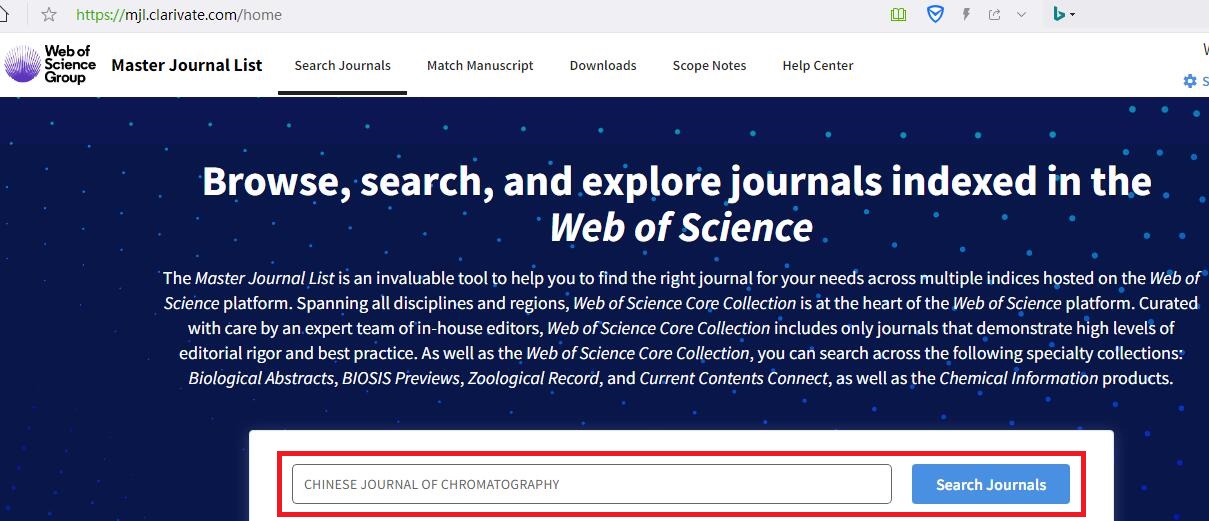Click the lightning bolt icon
This screenshot has width=1209, height=521.
(x=965, y=15)
